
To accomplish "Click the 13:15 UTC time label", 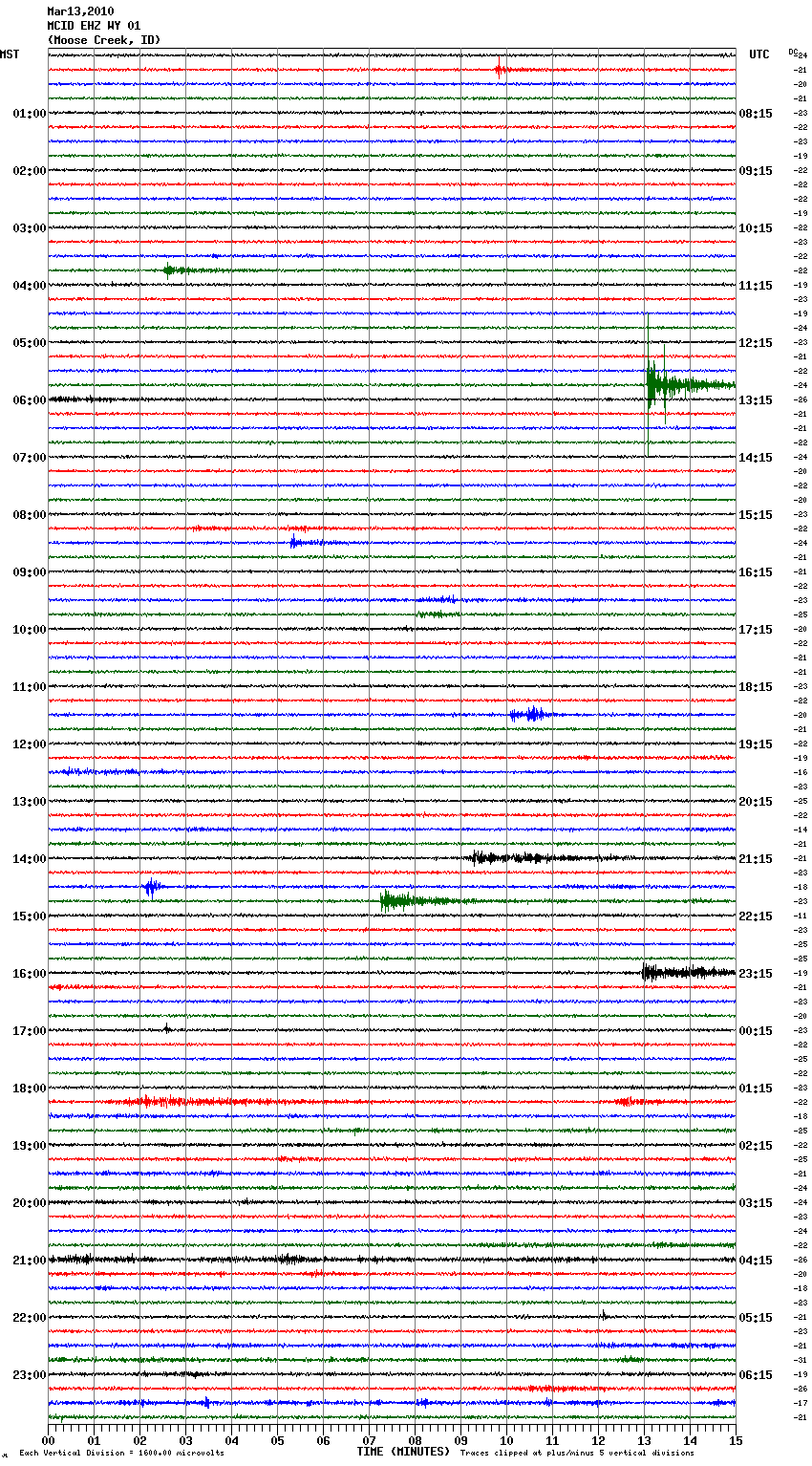I will pyautogui.click(x=756, y=400).
